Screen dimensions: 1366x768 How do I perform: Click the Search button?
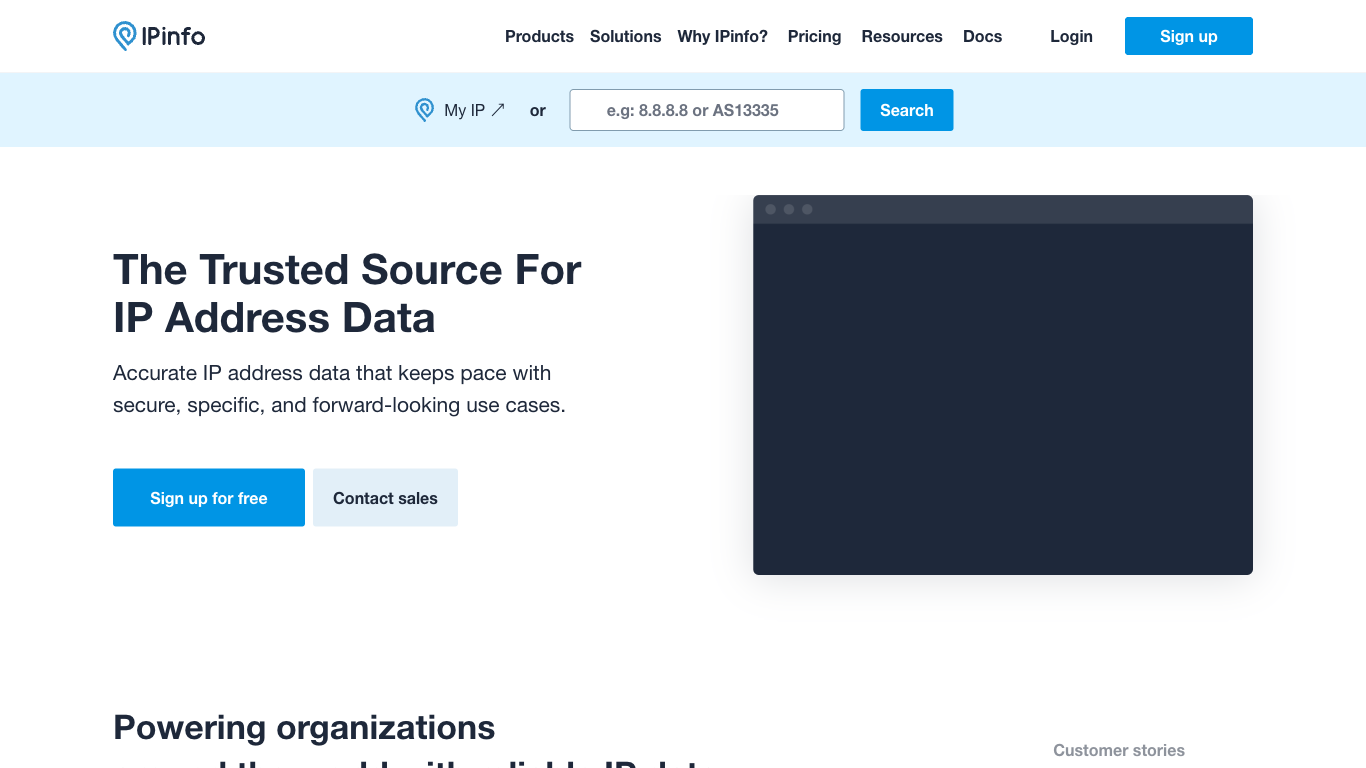click(x=906, y=110)
